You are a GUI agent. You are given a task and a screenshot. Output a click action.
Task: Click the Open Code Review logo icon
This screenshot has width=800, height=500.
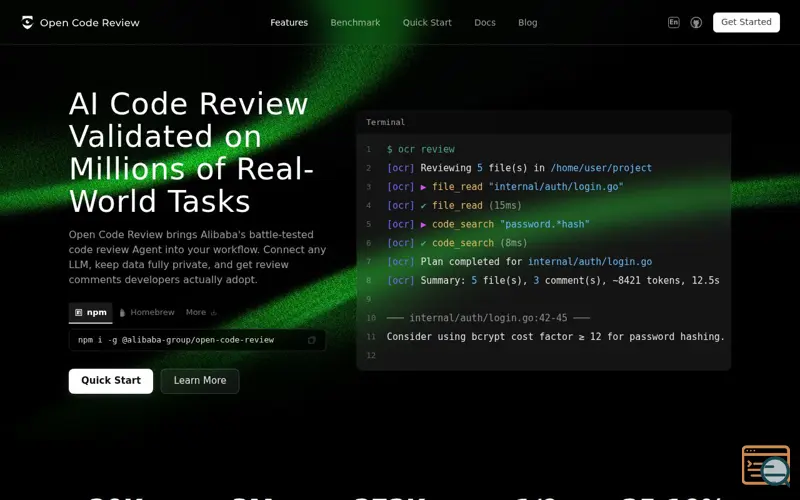tap(28, 22)
